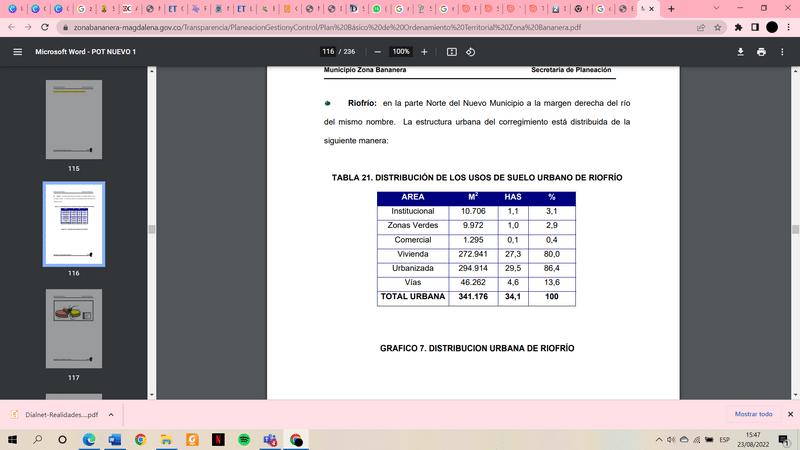Open Windows taskbar search
This screenshot has height=450, width=800.
click(x=37, y=439)
